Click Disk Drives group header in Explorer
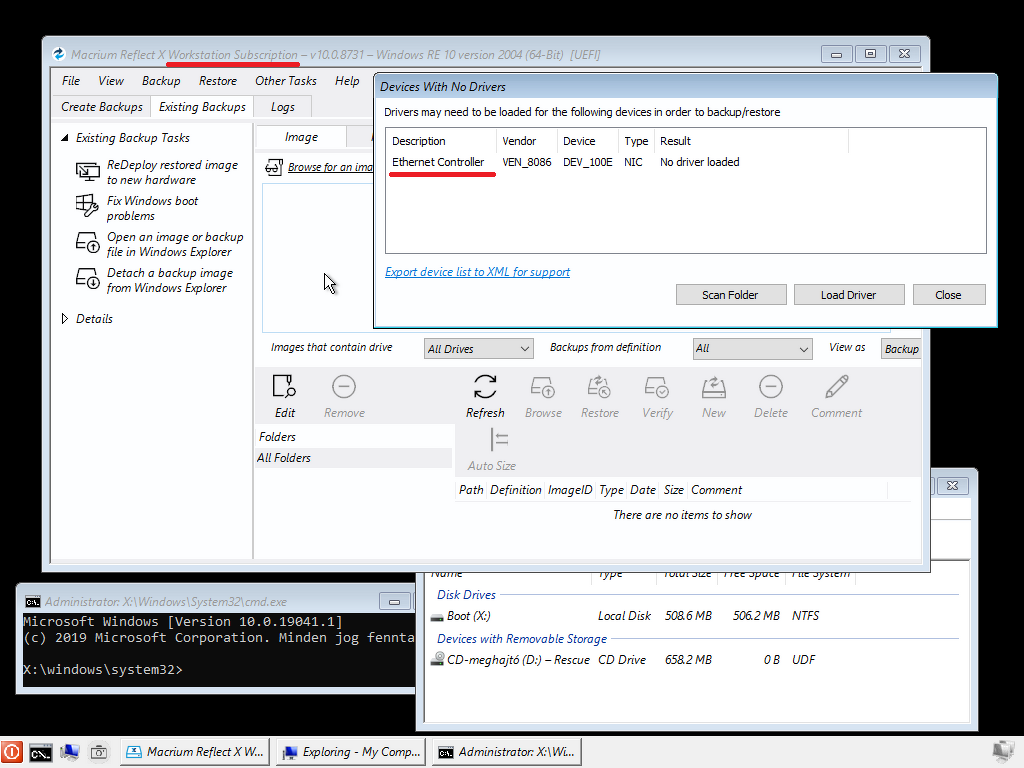 [x=466, y=594]
